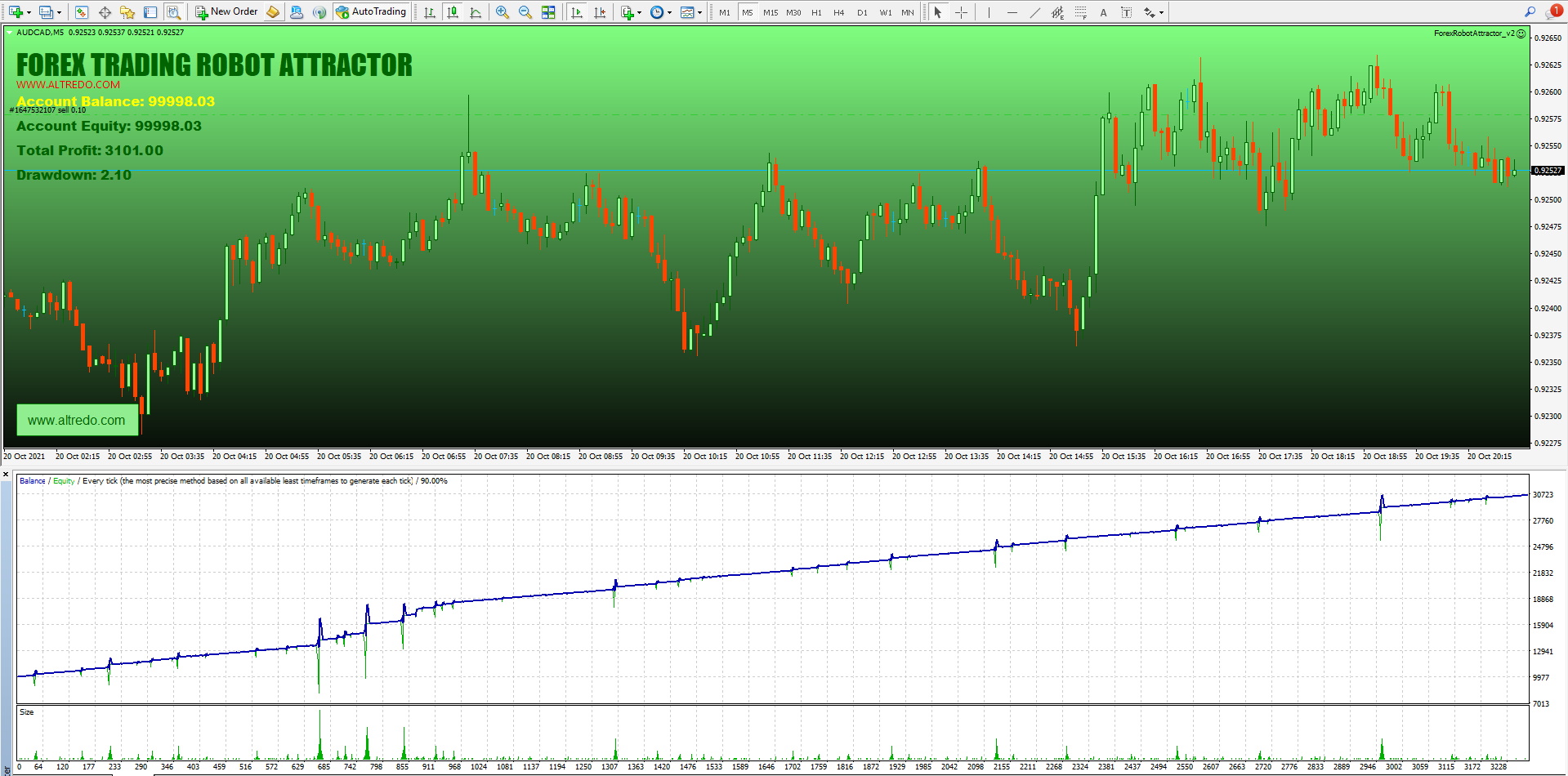Viewport: 1568px width, 776px height.
Task: Open the notifications chat bubble
Action: [x=1554, y=11]
